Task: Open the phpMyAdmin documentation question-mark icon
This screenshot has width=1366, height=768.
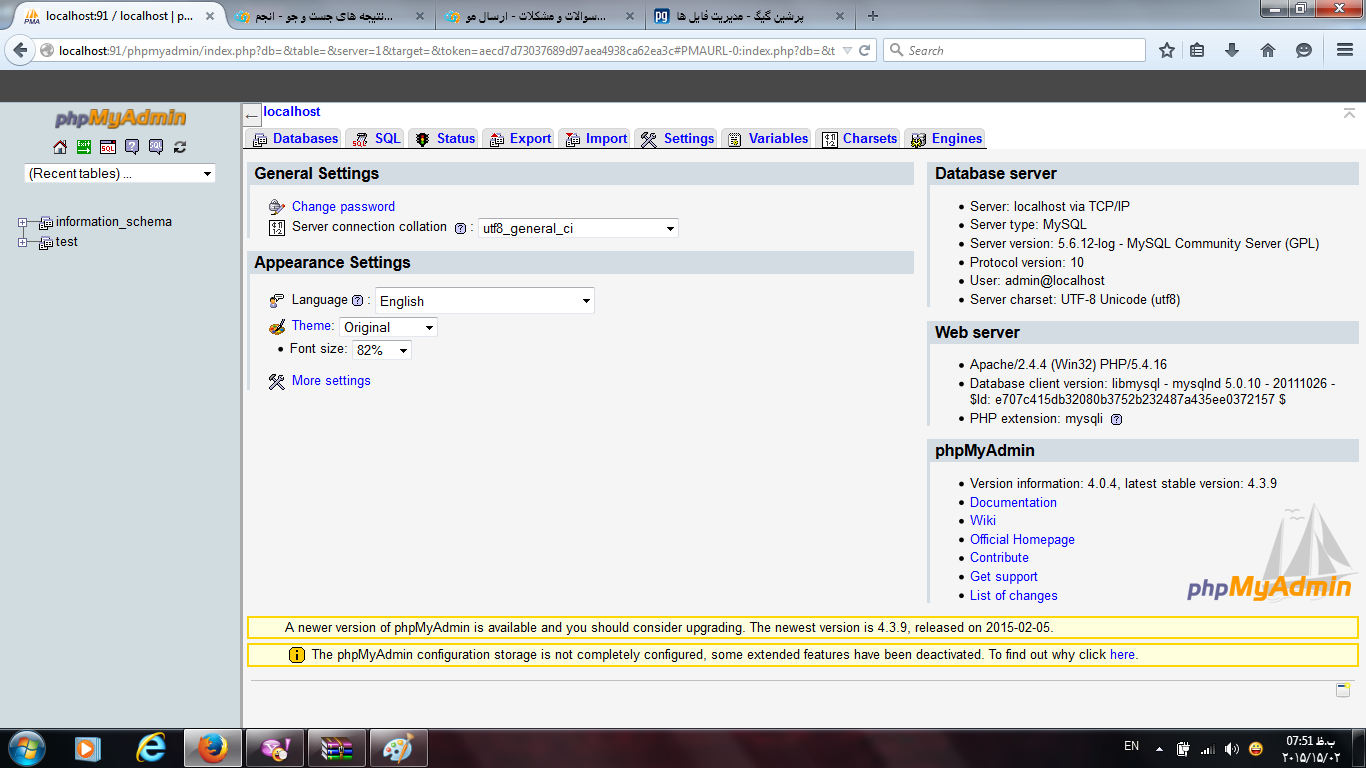Action: tap(132, 147)
